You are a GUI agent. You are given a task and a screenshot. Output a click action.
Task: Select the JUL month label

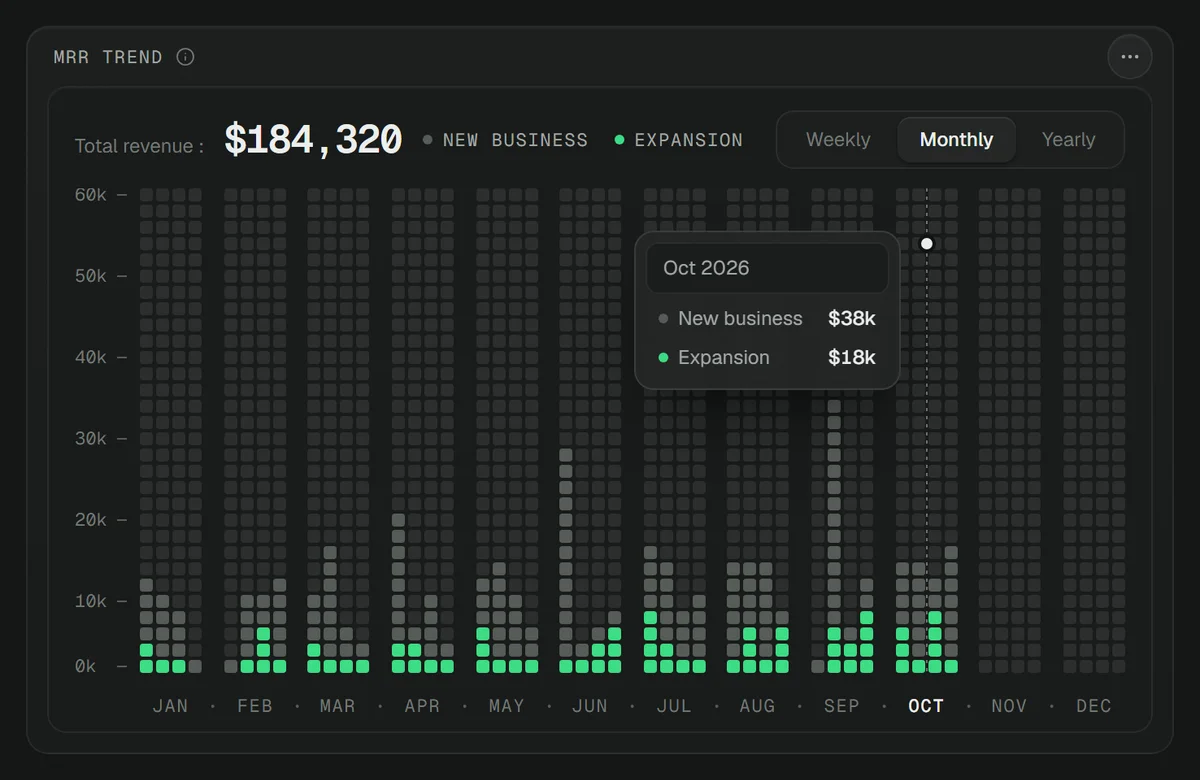674,706
